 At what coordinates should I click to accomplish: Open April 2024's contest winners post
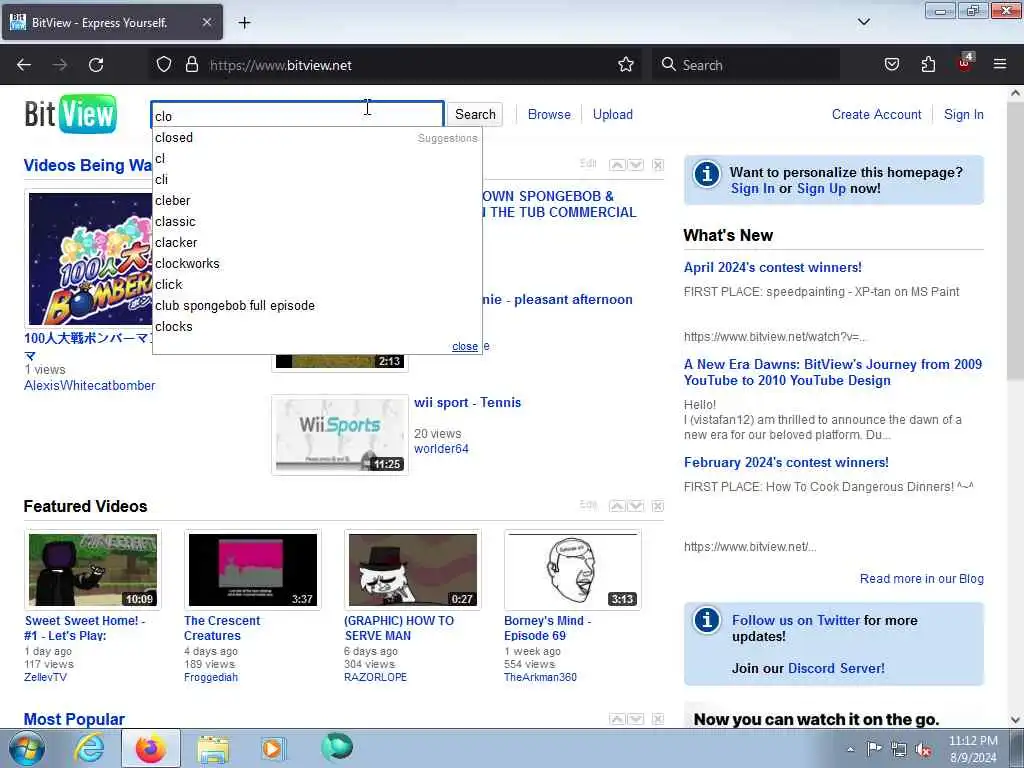click(773, 267)
